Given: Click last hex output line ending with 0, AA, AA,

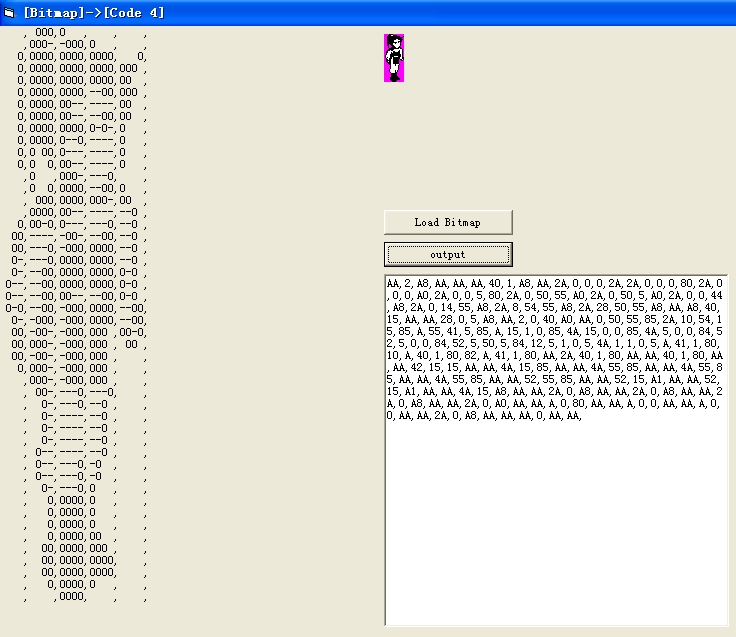Looking at the screenshot, I should [484, 415].
